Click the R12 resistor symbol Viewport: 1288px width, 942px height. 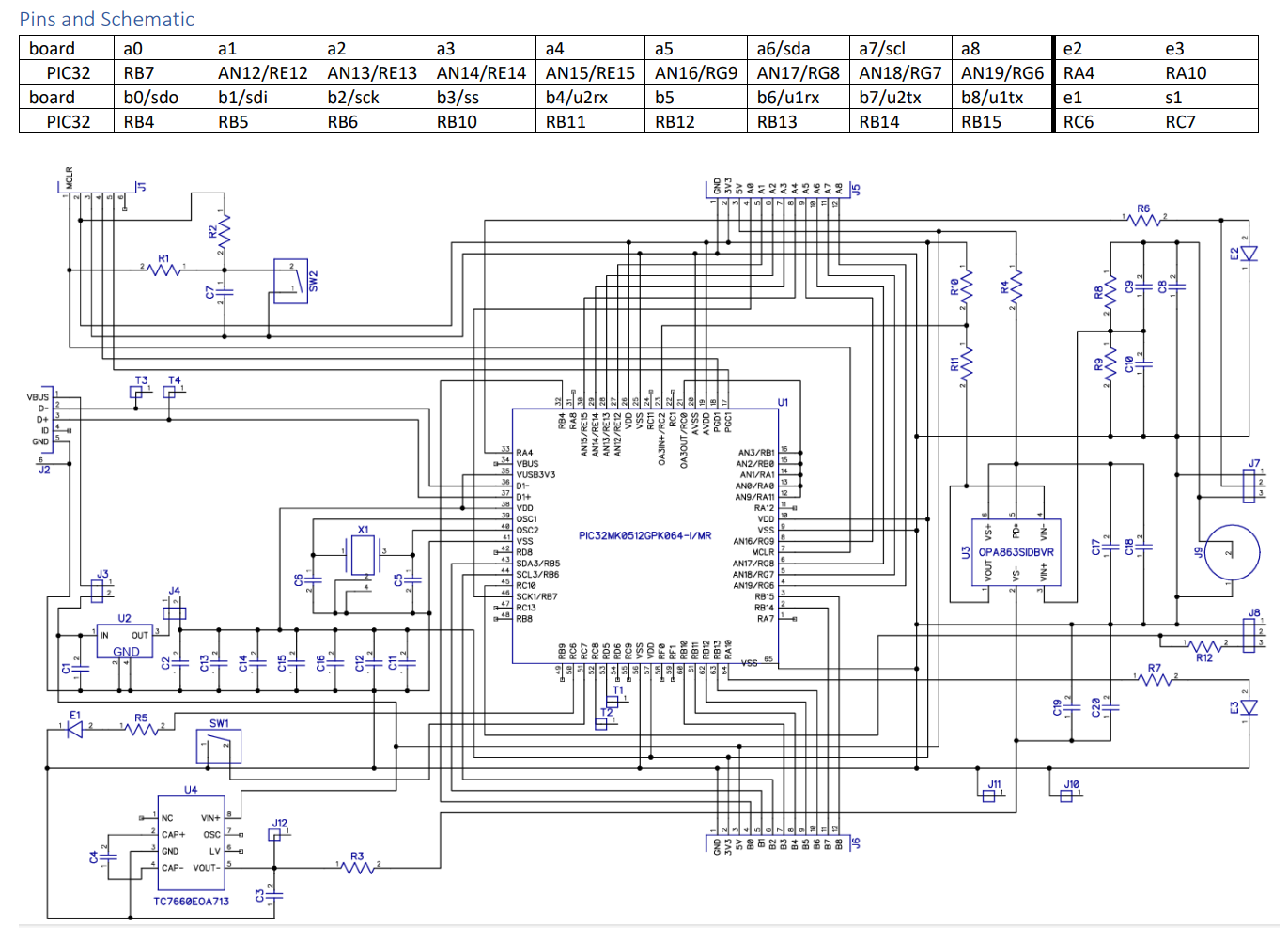(1204, 646)
